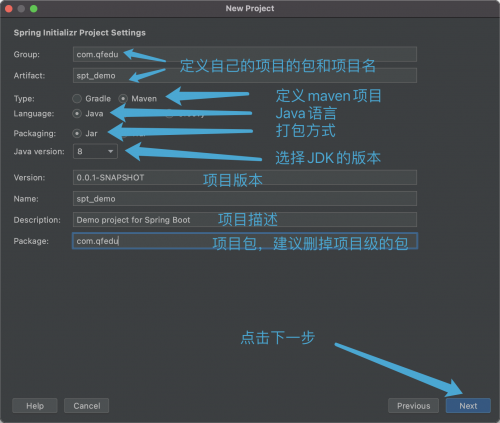Screen dimensions: 500x423
Task: Cancel the New Project dialog
Action: [x=87, y=406]
